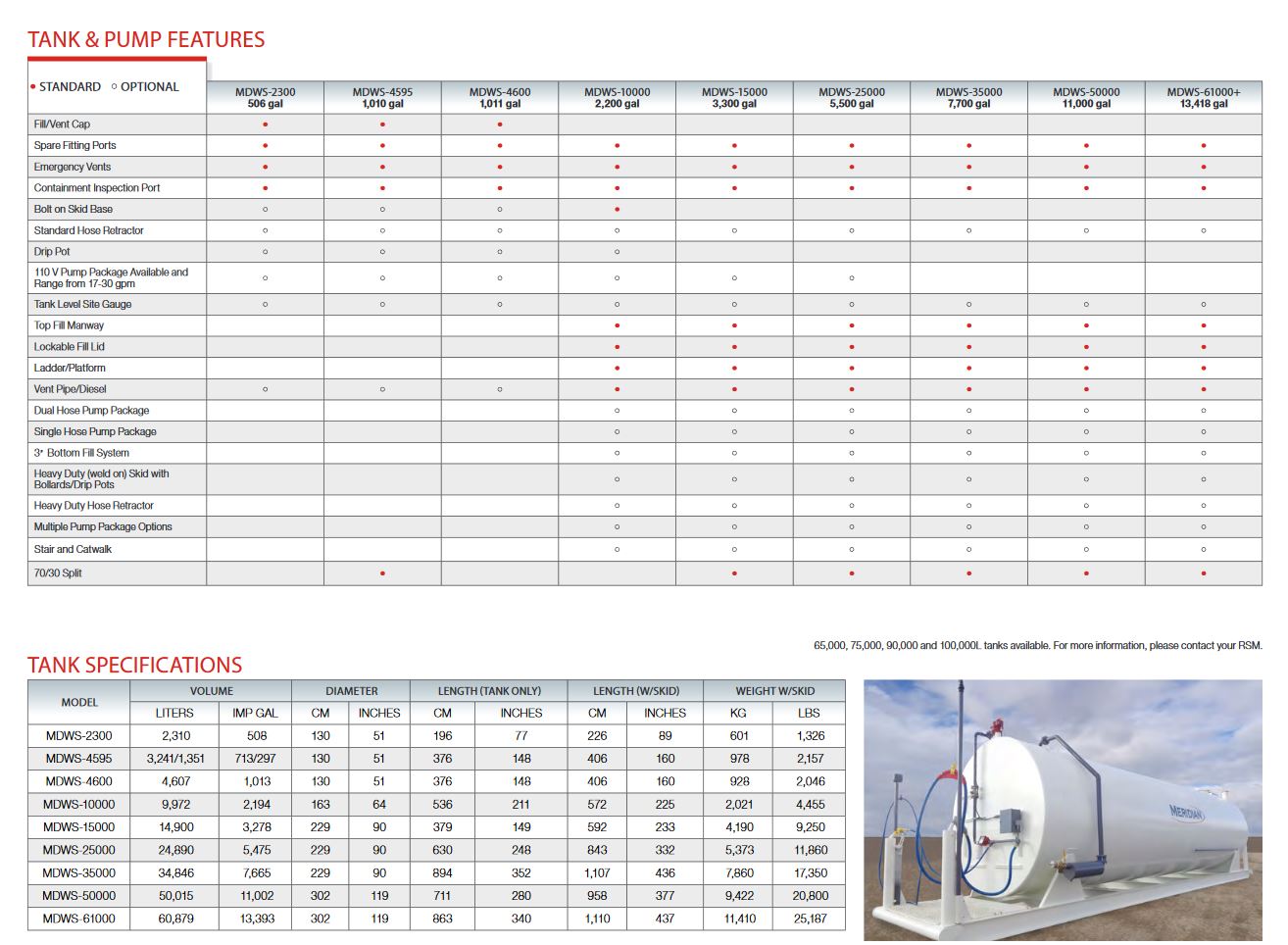This screenshot has width=1288, height=945.
Task: Click the Tank Level Site Gauge row label
Action: coord(82,304)
